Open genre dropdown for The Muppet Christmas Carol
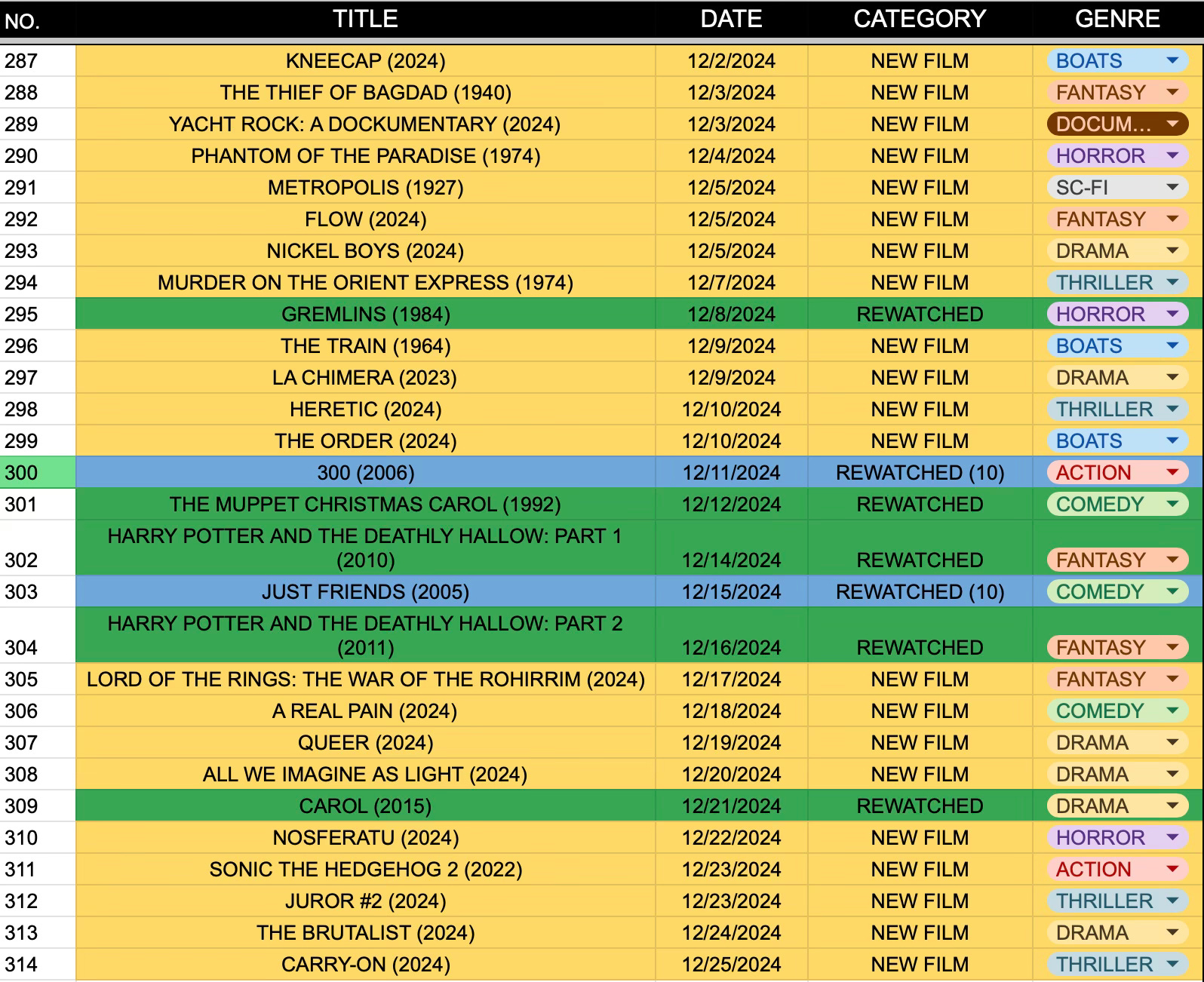This screenshot has width=1204, height=982. [x=1117, y=505]
